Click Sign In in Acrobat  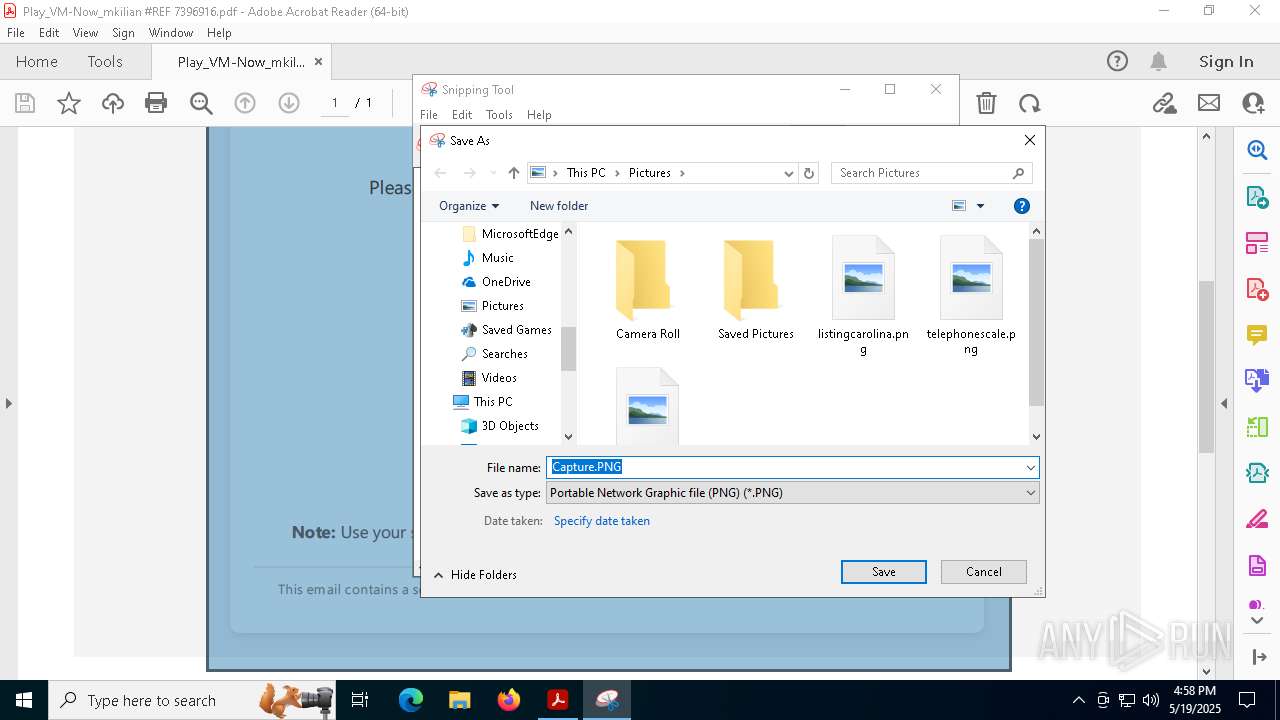pos(1226,61)
